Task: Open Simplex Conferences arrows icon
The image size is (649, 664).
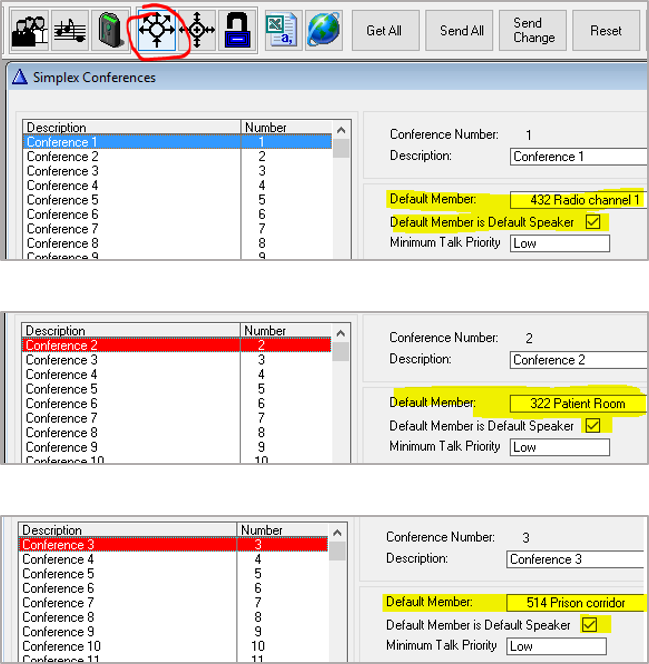Action: pyautogui.click(x=157, y=30)
